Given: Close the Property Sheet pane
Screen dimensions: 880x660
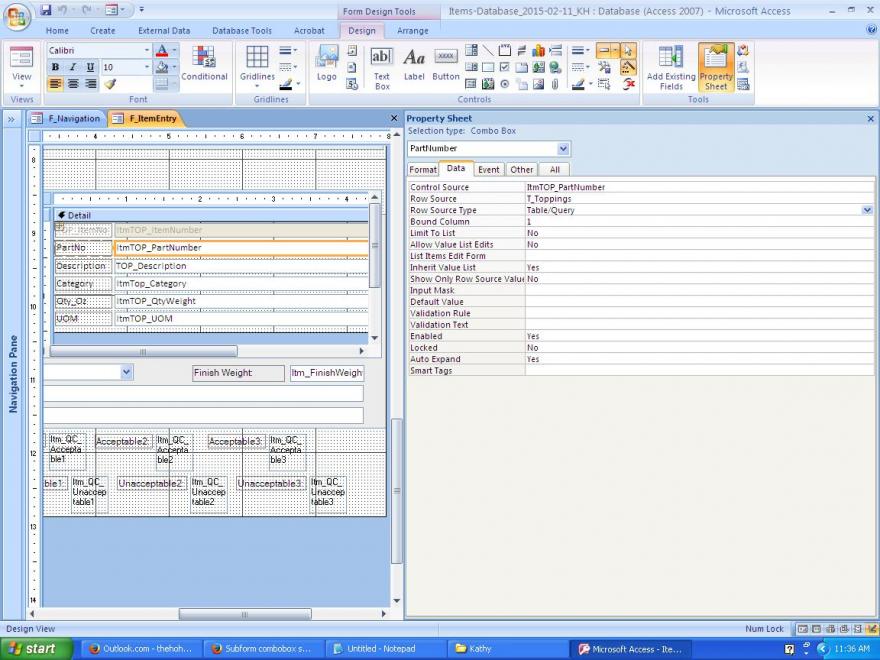Looking at the screenshot, I should click(x=870, y=118).
